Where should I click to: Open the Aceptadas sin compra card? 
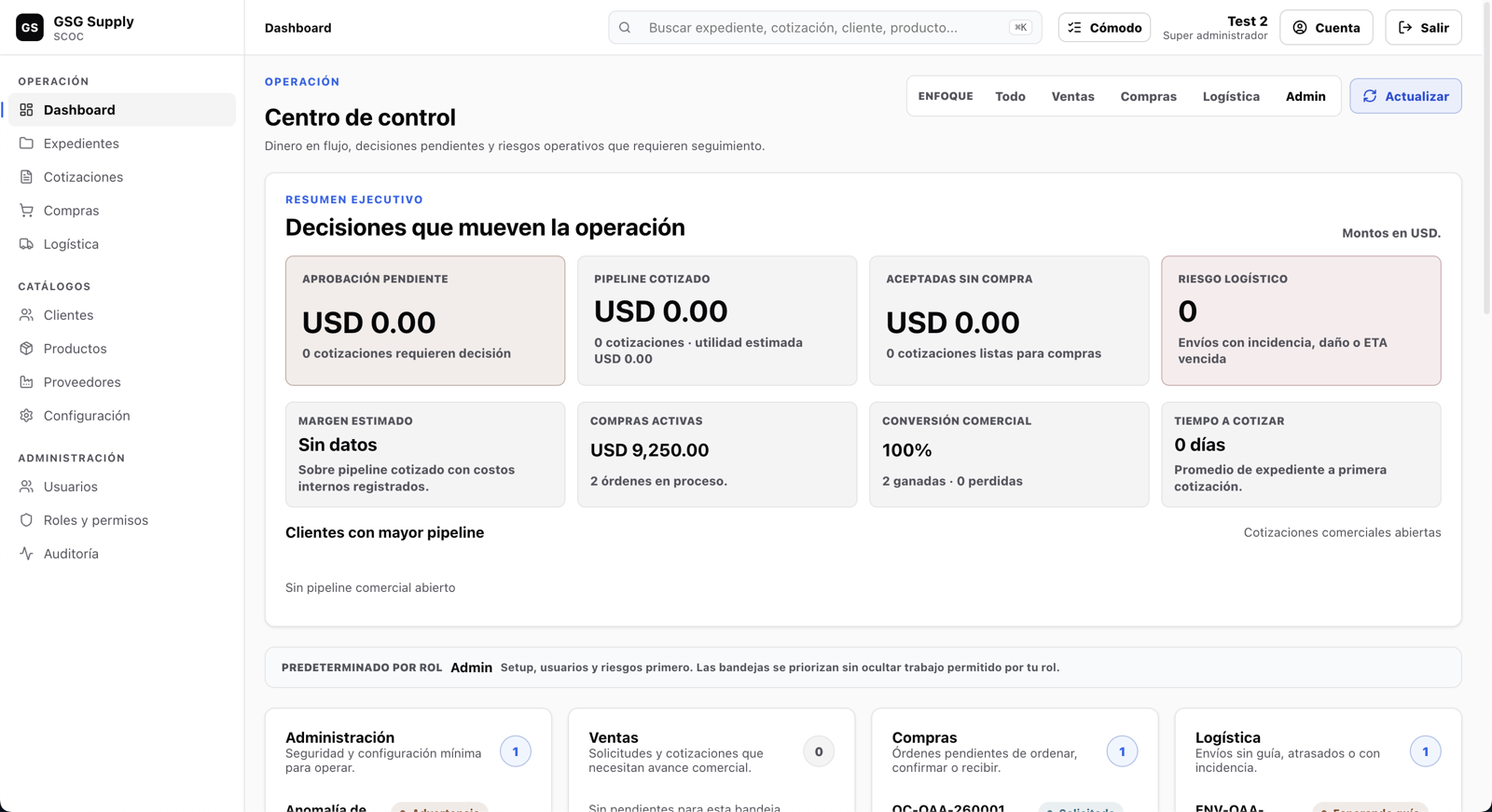(x=1009, y=321)
